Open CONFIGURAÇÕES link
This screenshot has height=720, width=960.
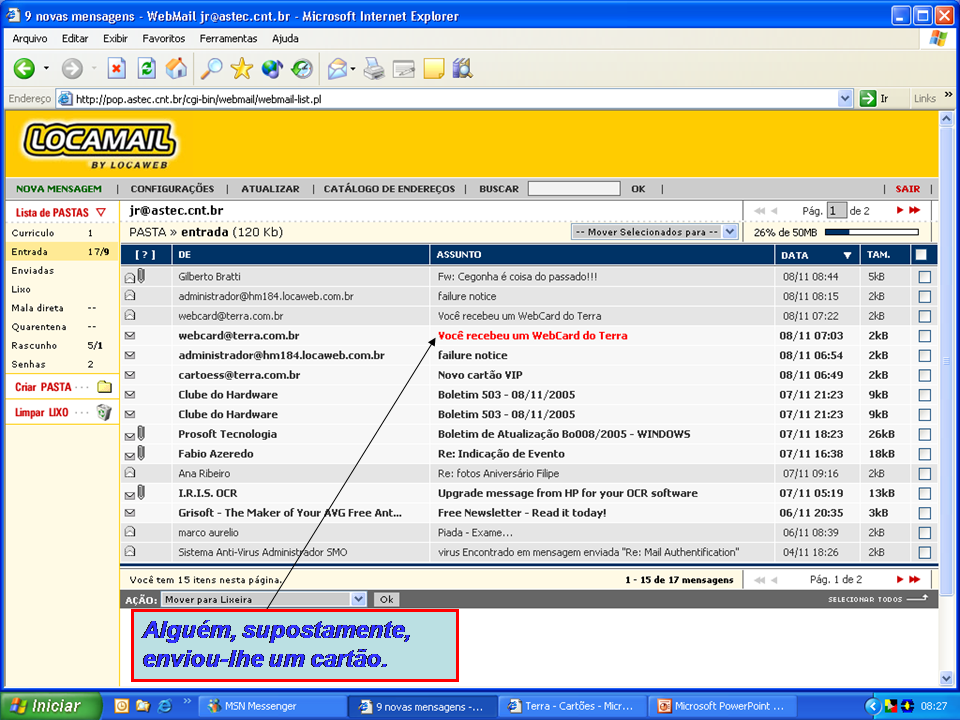[172, 189]
